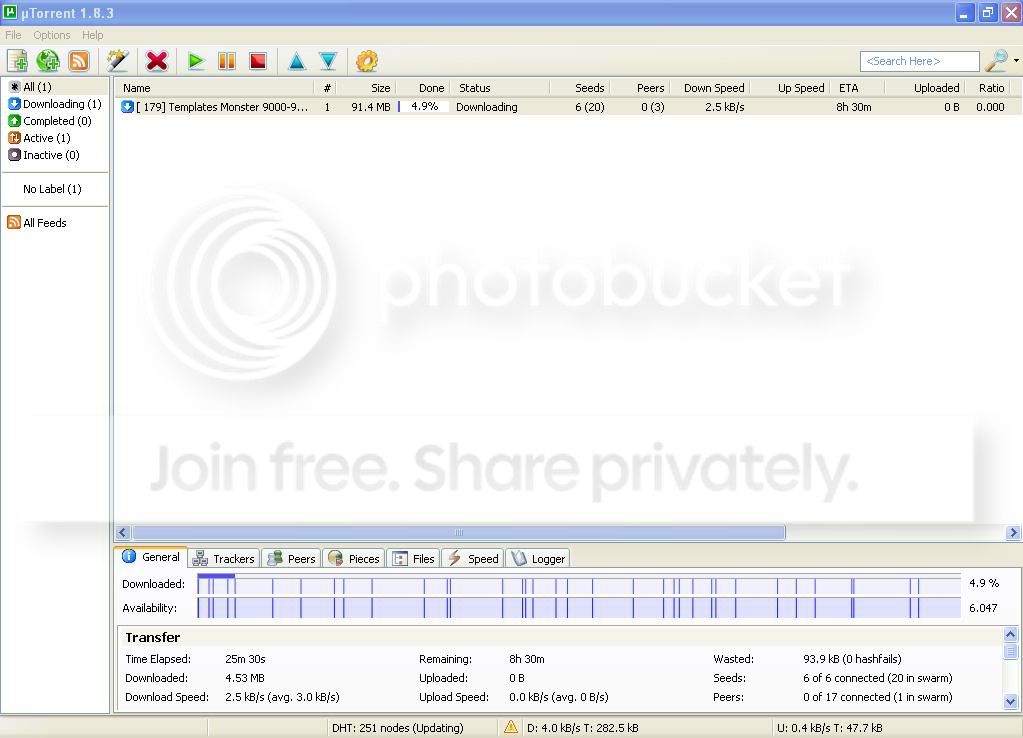The width and height of the screenshot is (1023, 738).
Task: Click the Availability pieces bar
Action: (579, 607)
